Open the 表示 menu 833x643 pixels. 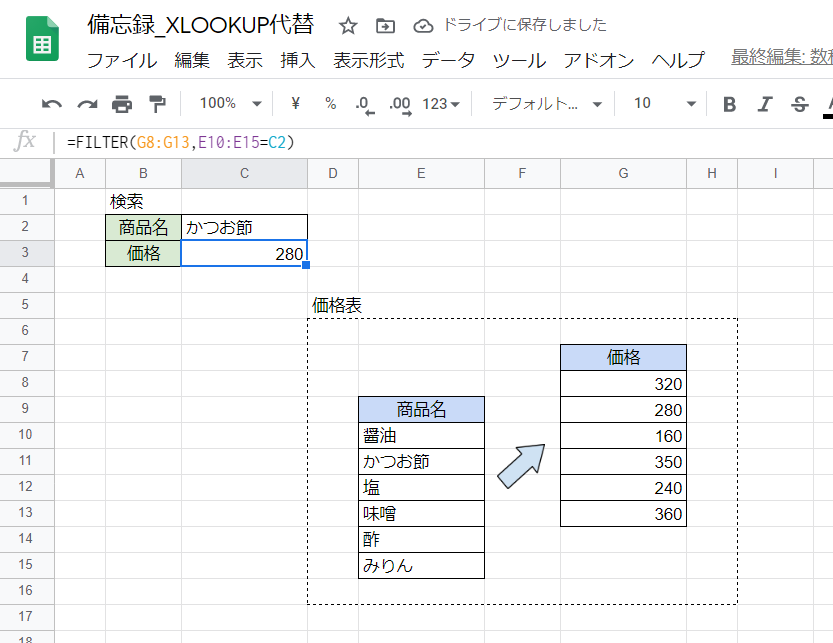[x=245, y=60]
